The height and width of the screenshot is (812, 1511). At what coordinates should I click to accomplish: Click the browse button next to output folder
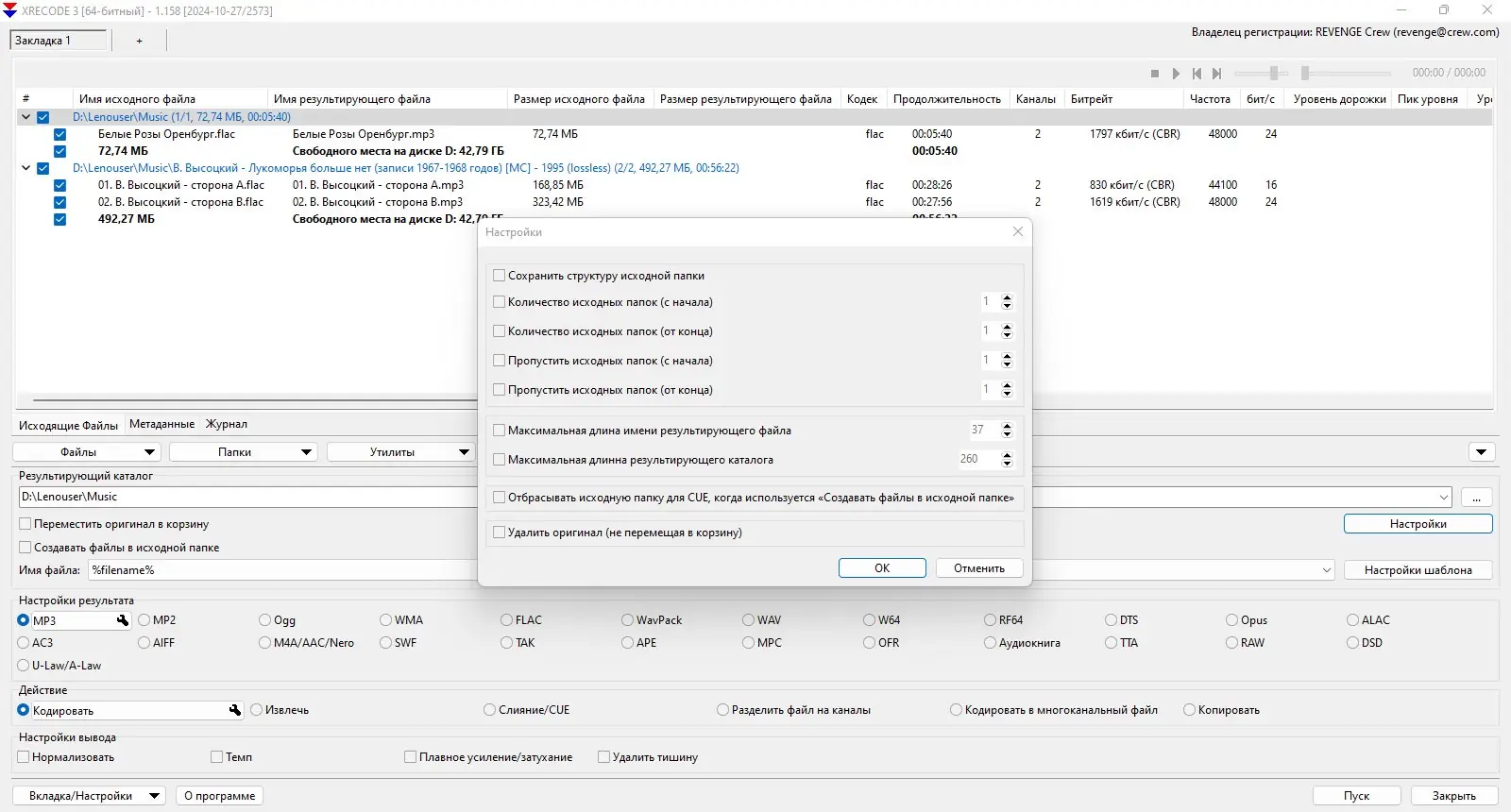(1476, 498)
